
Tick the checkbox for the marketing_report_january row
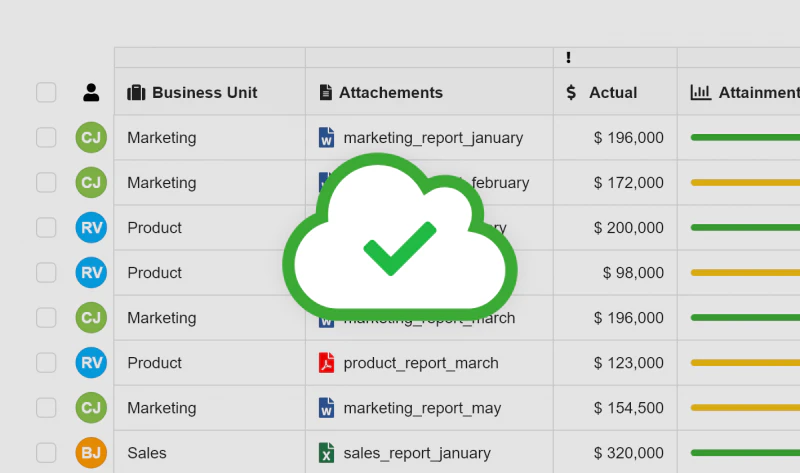[46, 137]
